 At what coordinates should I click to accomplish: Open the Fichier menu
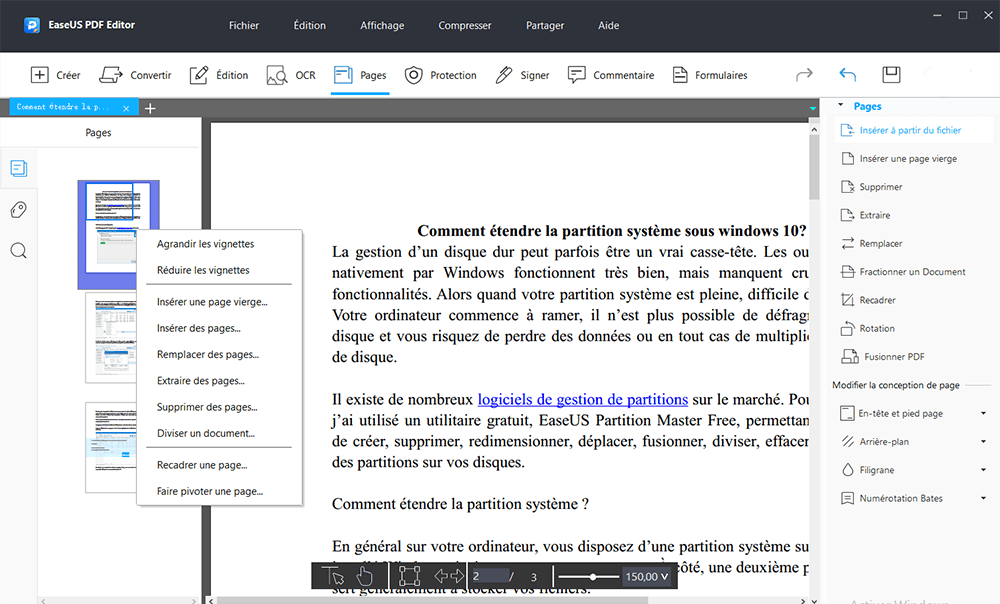pyautogui.click(x=244, y=26)
